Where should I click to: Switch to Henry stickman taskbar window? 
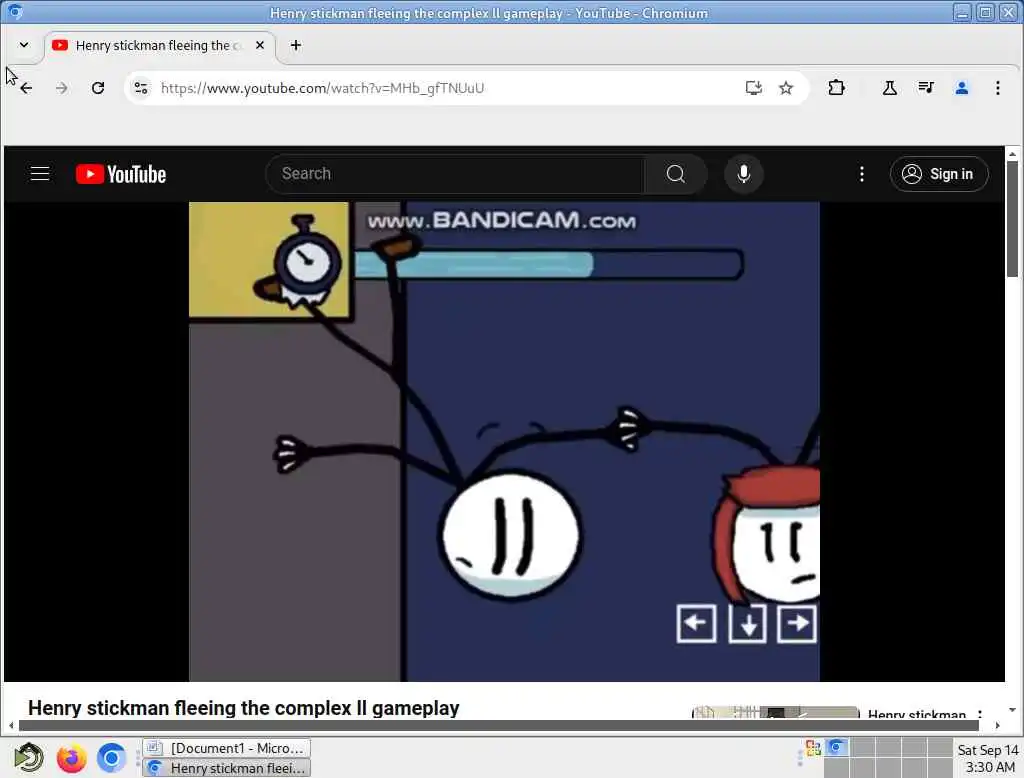click(x=227, y=768)
